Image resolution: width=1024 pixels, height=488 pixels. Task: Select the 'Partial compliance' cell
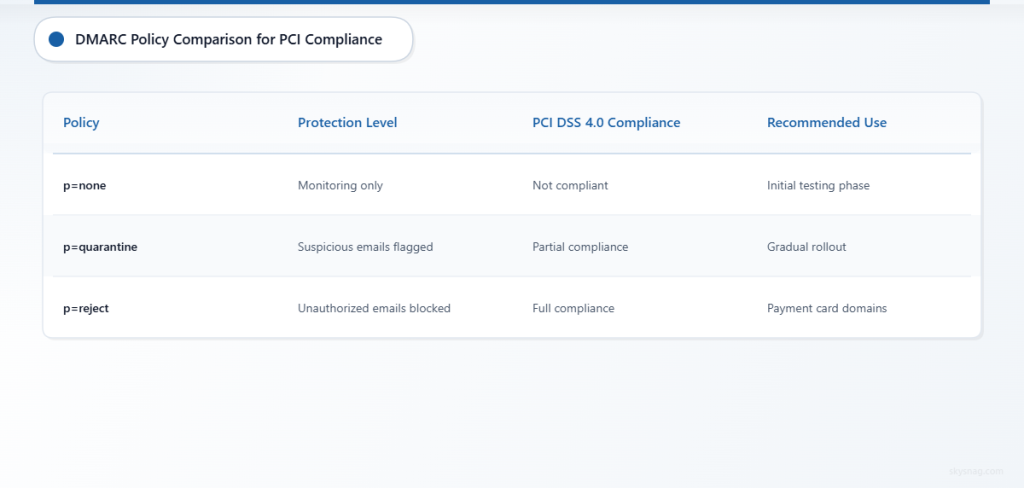580,247
